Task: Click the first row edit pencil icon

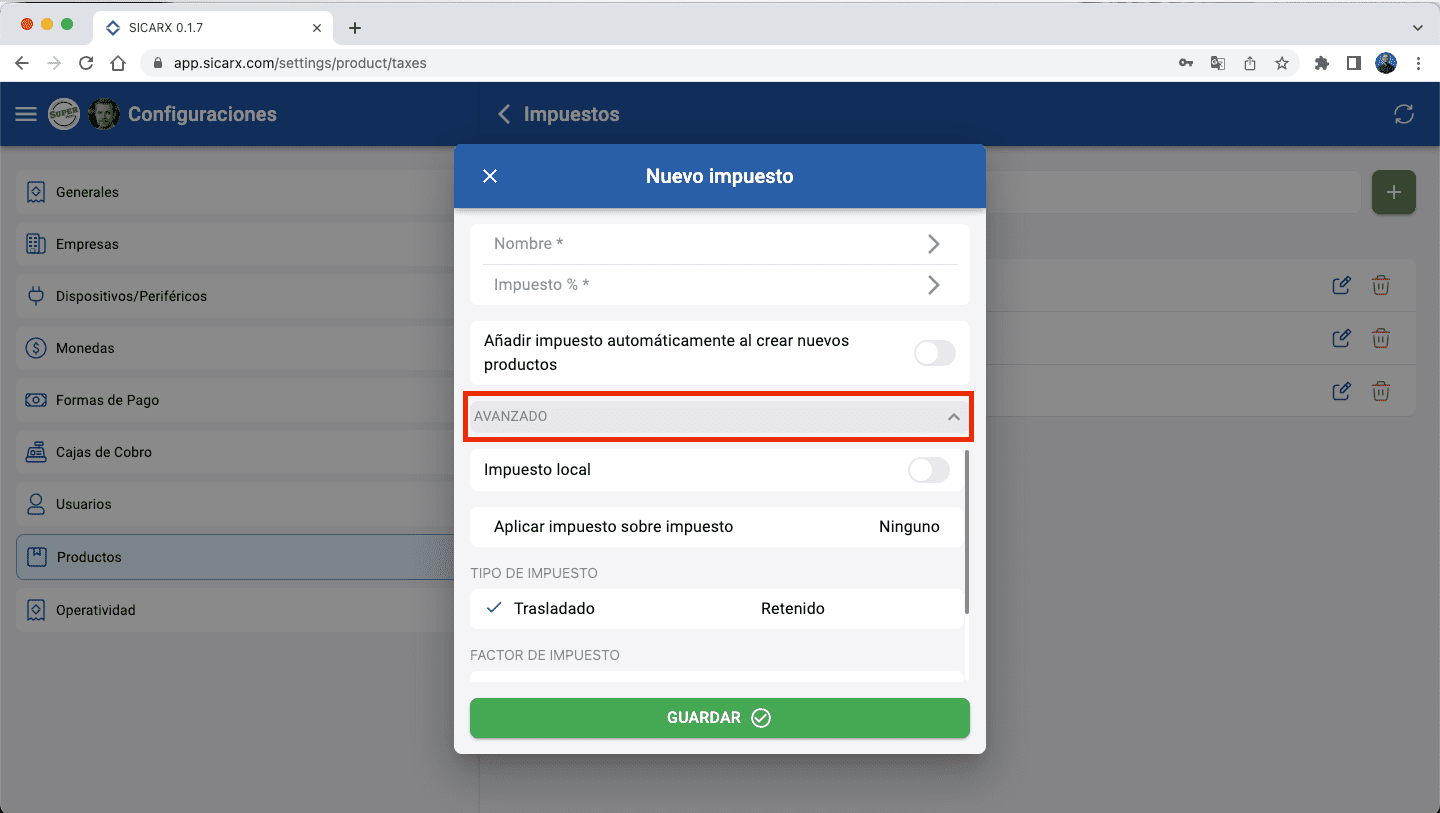Action: (x=1341, y=285)
